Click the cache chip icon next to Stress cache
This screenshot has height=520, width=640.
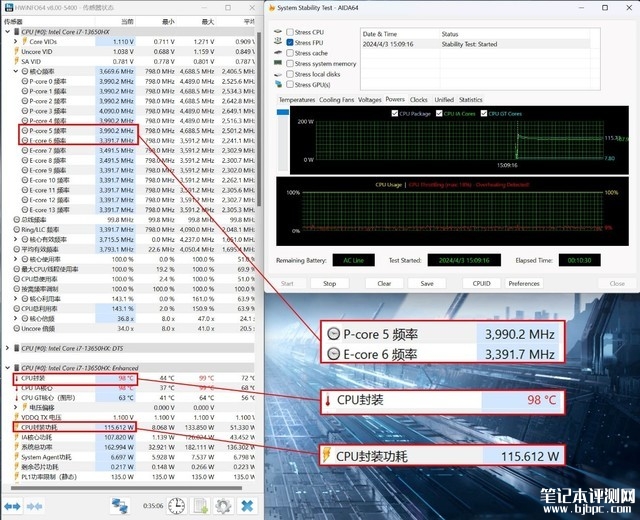point(278,53)
